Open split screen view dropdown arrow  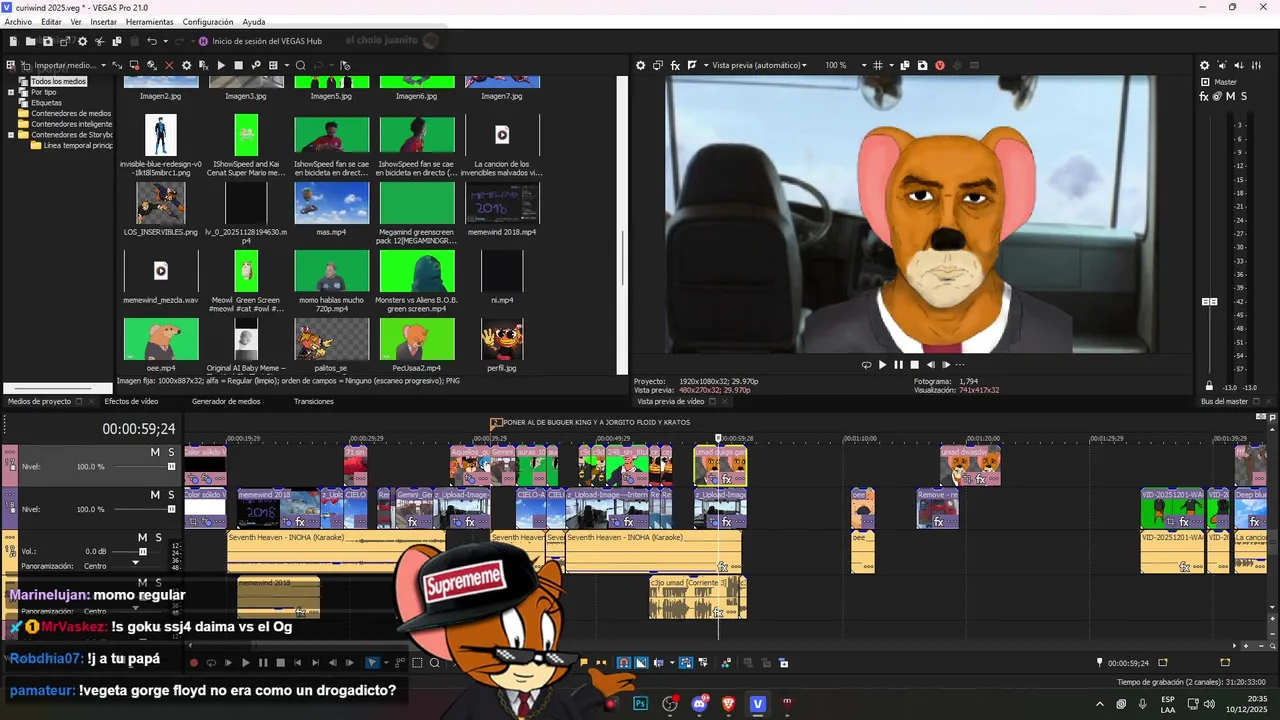705,65
